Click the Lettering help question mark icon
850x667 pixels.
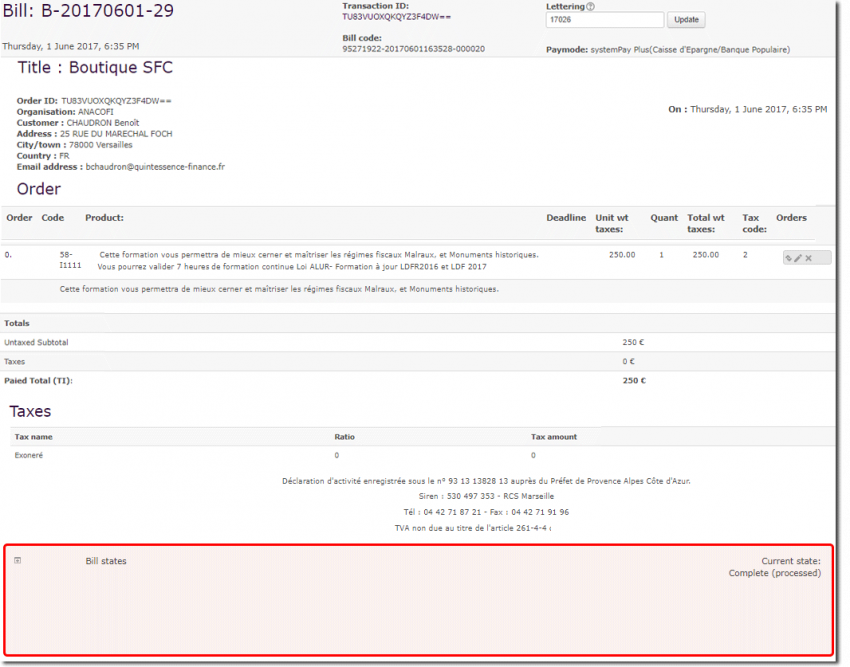click(x=591, y=7)
